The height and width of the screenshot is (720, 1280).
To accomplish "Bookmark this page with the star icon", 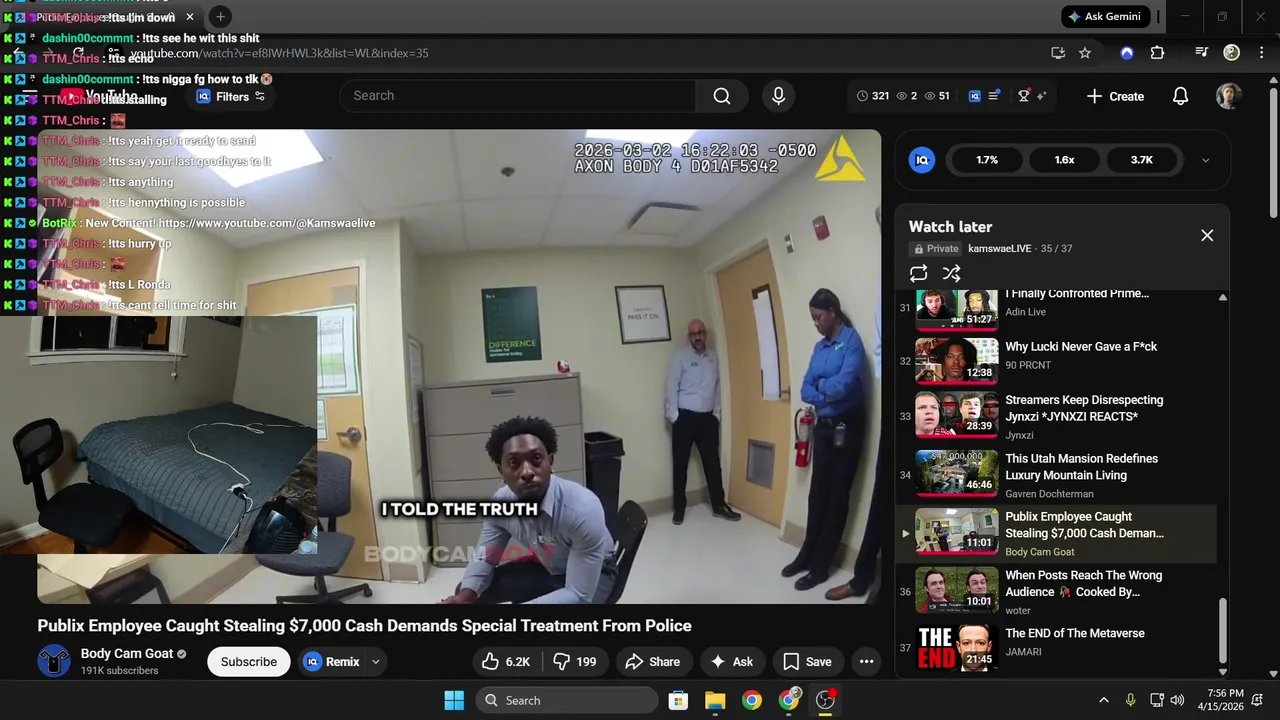I will 1085,53.
